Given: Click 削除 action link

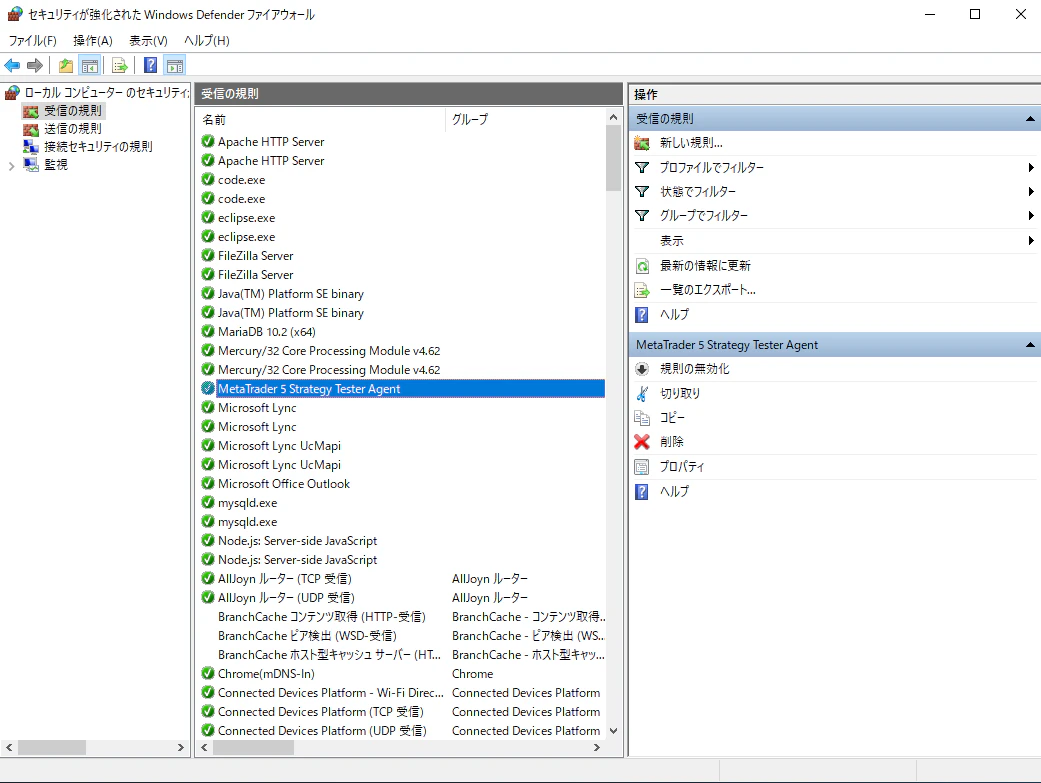Looking at the screenshot, I should (671, 442).
